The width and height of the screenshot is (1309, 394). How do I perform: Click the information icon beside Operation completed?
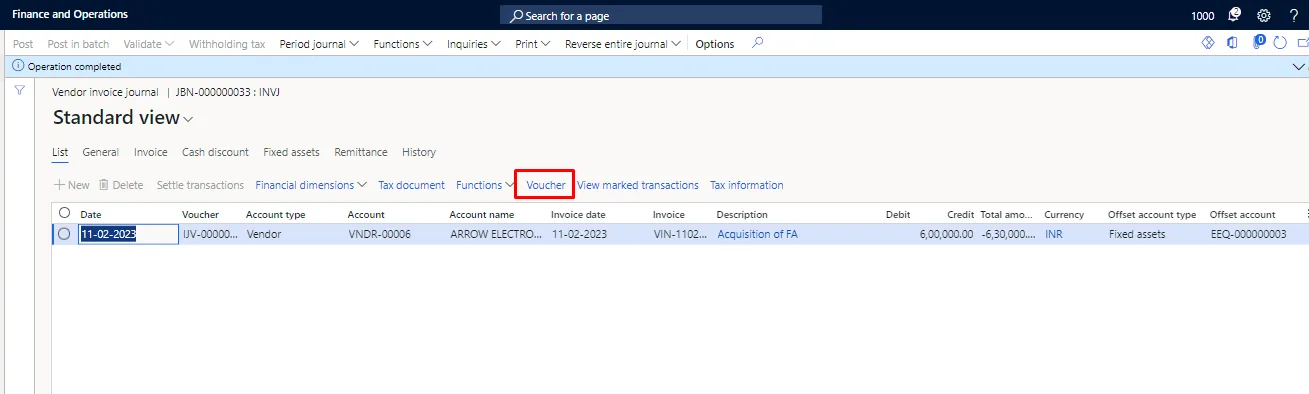coord(17,66)
